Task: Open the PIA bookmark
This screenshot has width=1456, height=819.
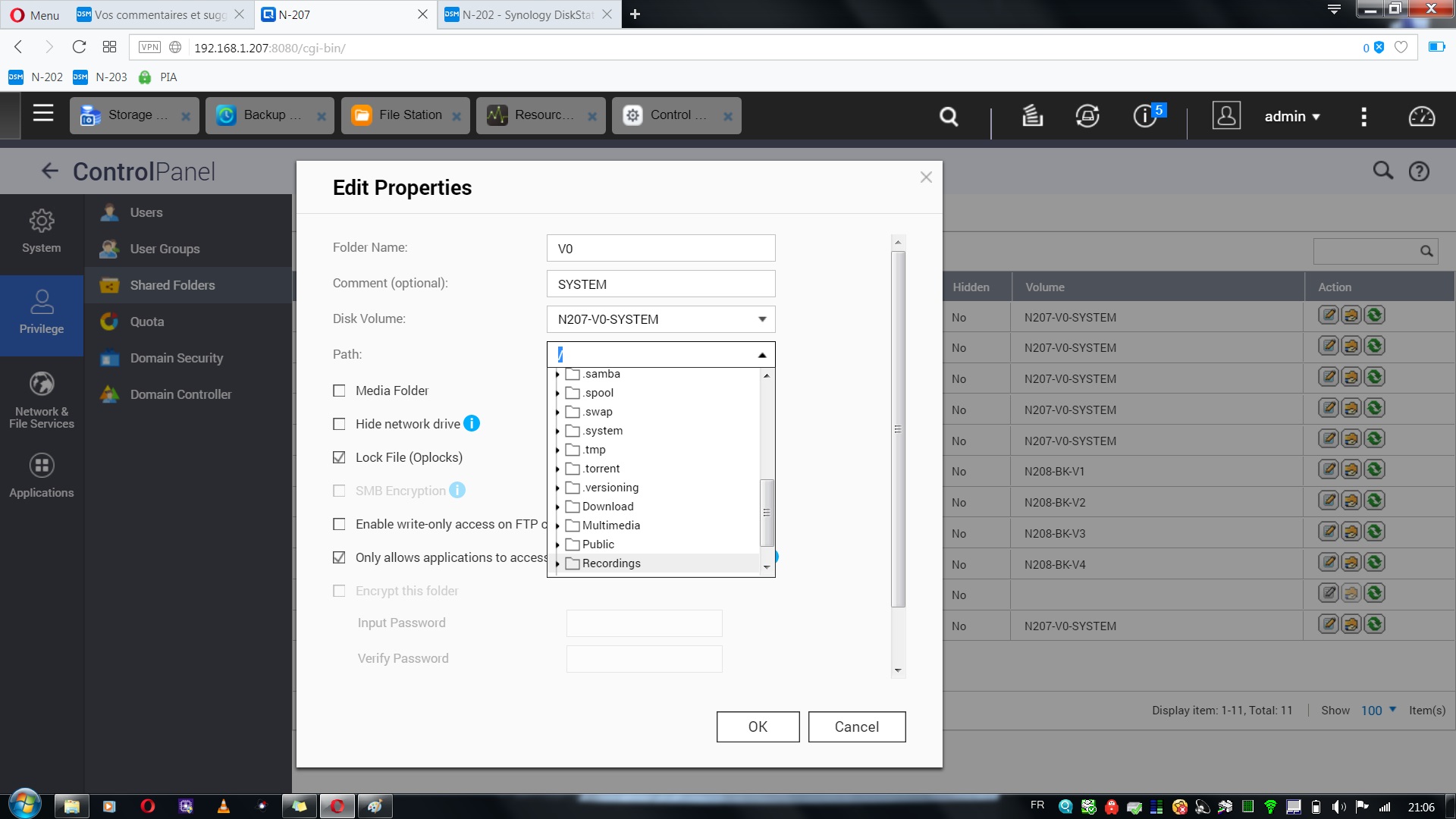Action: pyautogui.click(x=158, y=77)
